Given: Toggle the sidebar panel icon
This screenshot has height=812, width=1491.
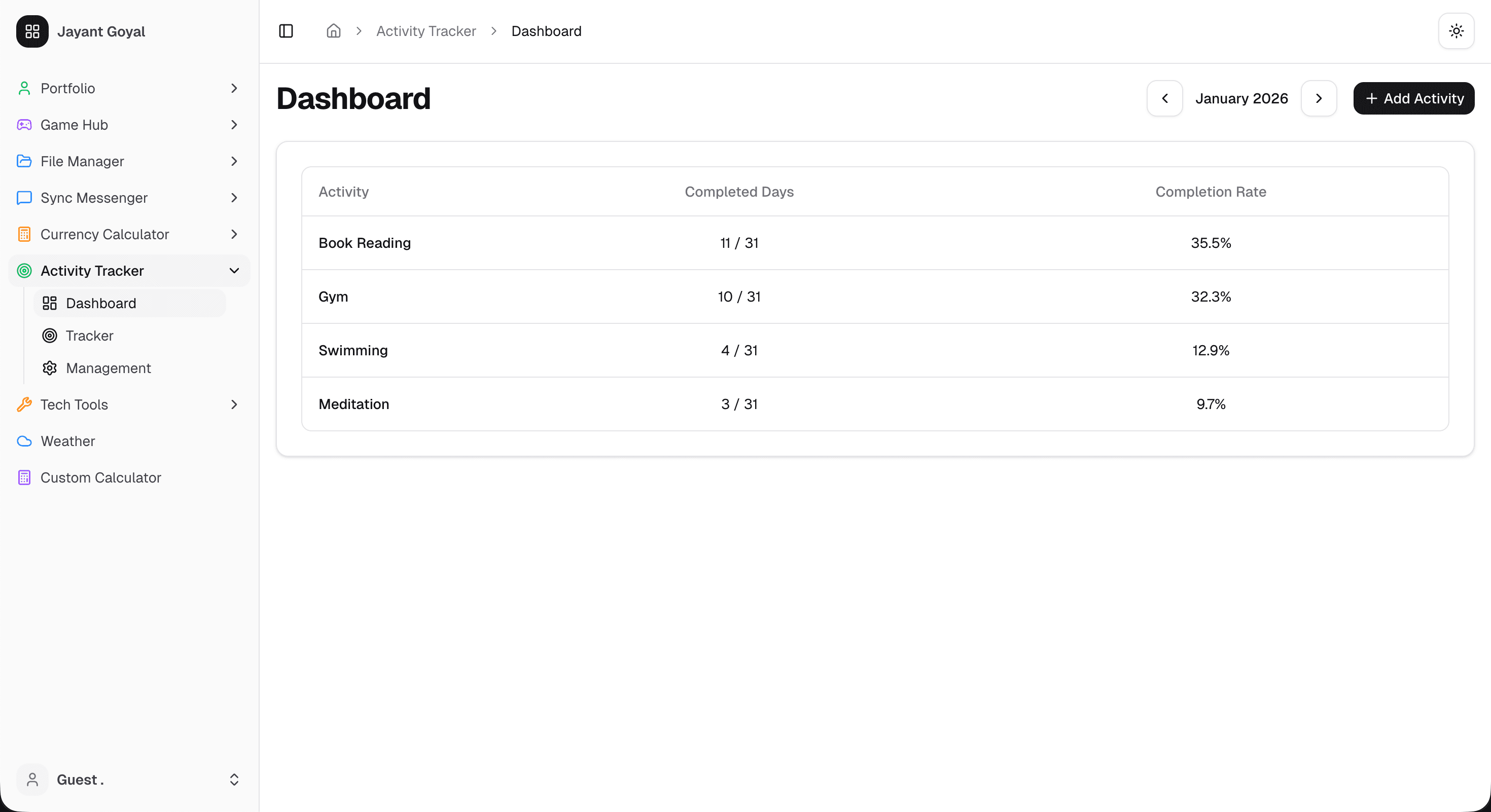Looking at the screenshot, I should point(286,31).
